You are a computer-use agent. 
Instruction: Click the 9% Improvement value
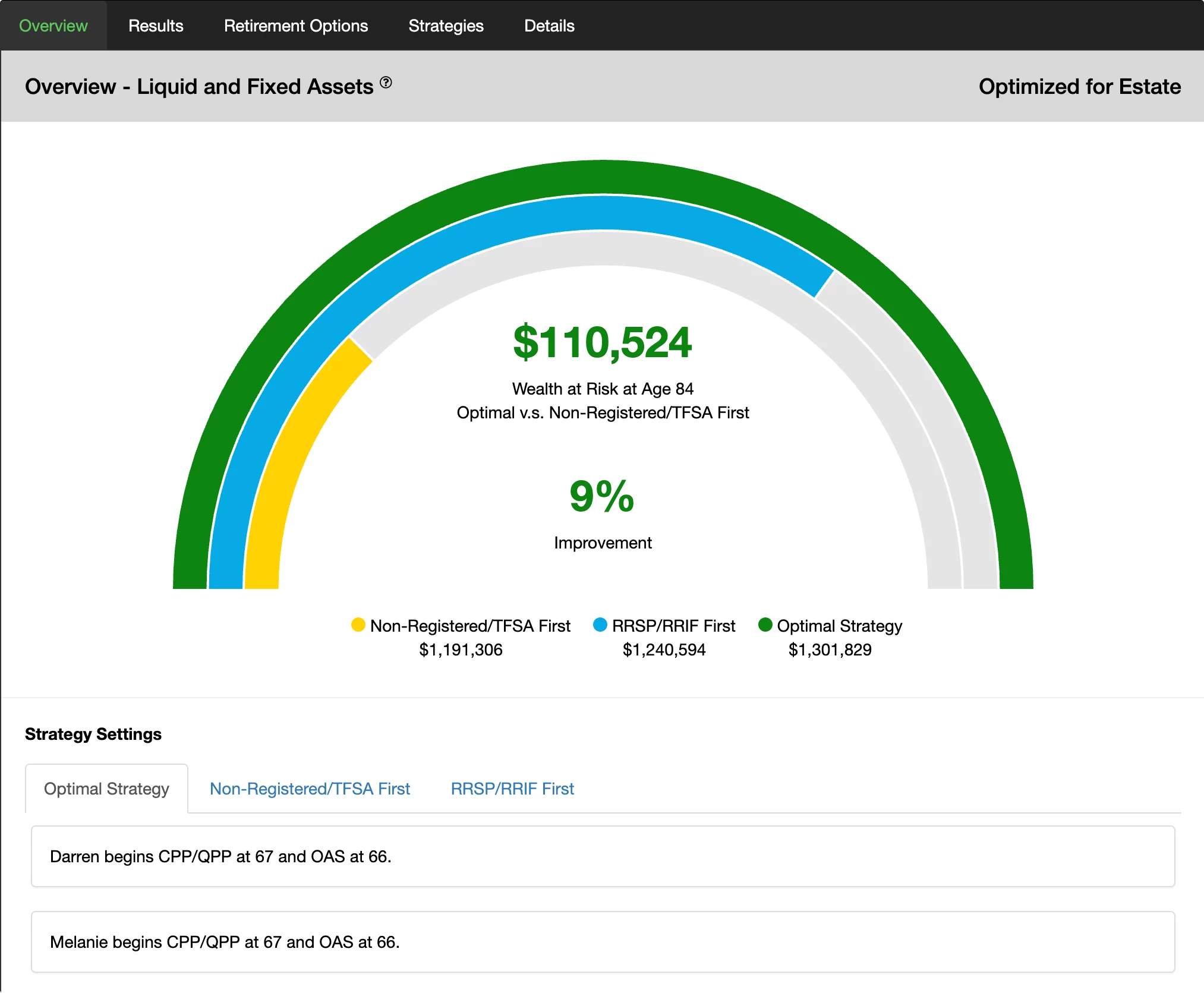601,496
